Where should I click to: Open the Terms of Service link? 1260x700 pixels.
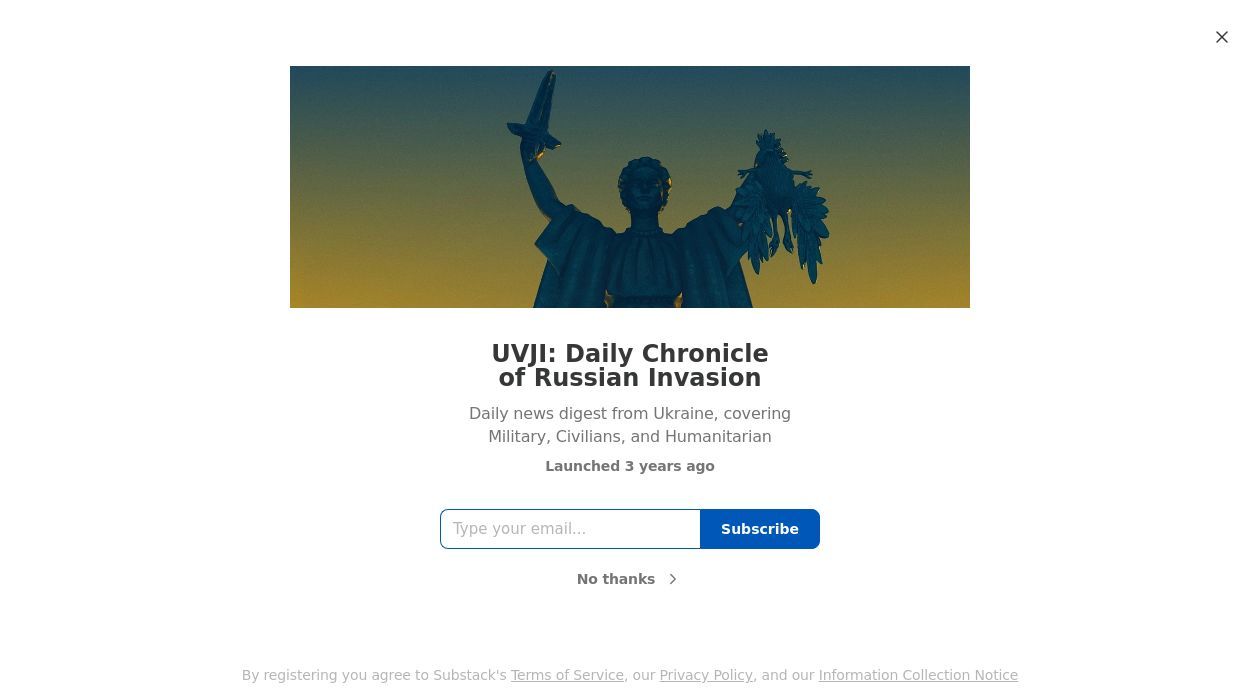click(x=567, y=675)
